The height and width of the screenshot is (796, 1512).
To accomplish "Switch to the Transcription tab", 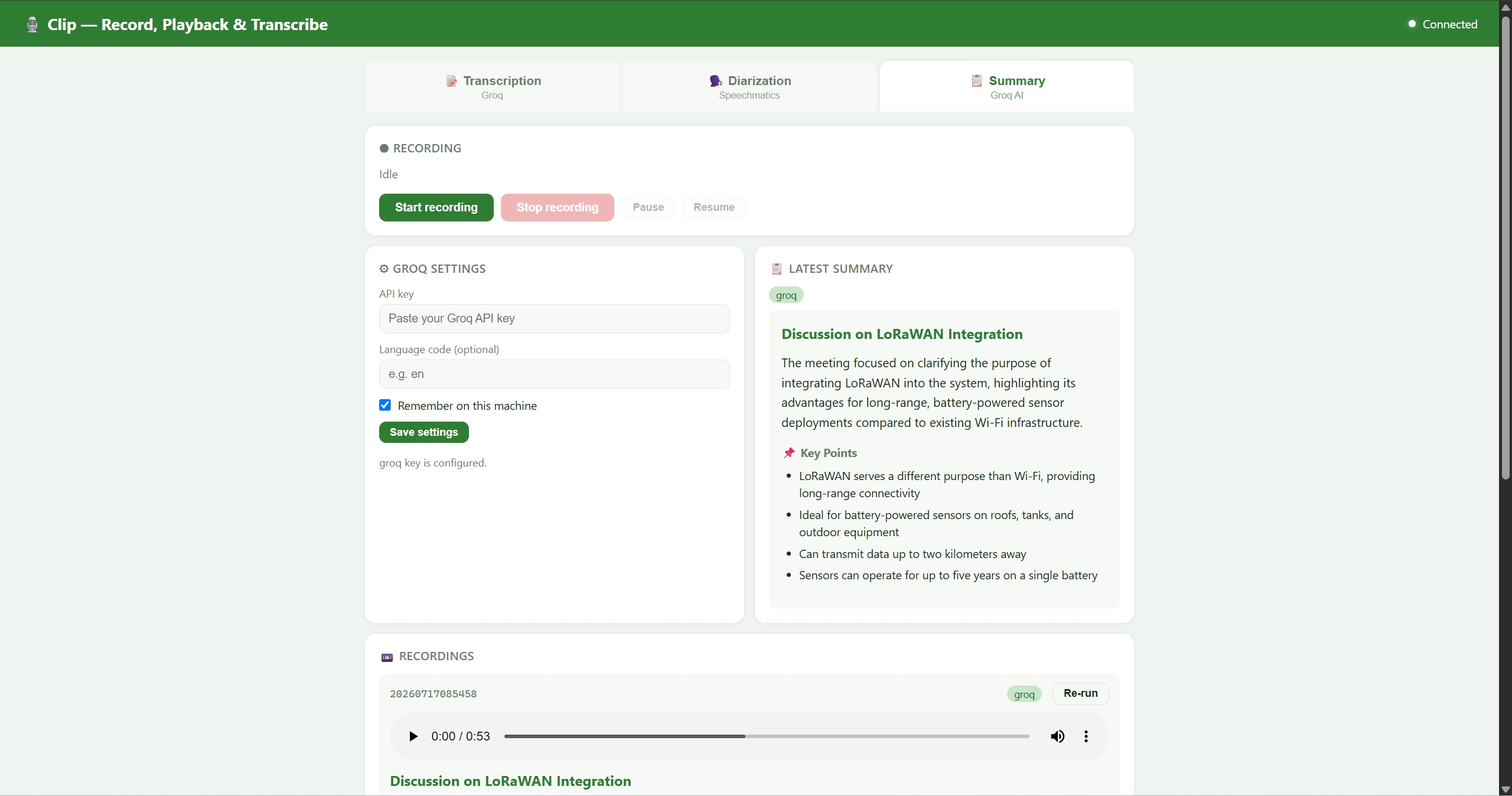I will 492,86.
